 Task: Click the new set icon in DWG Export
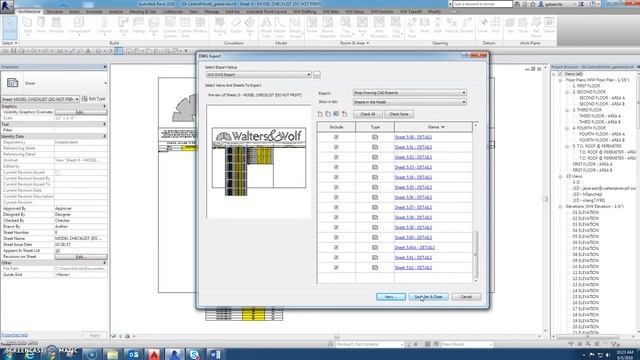coord(320,114)
